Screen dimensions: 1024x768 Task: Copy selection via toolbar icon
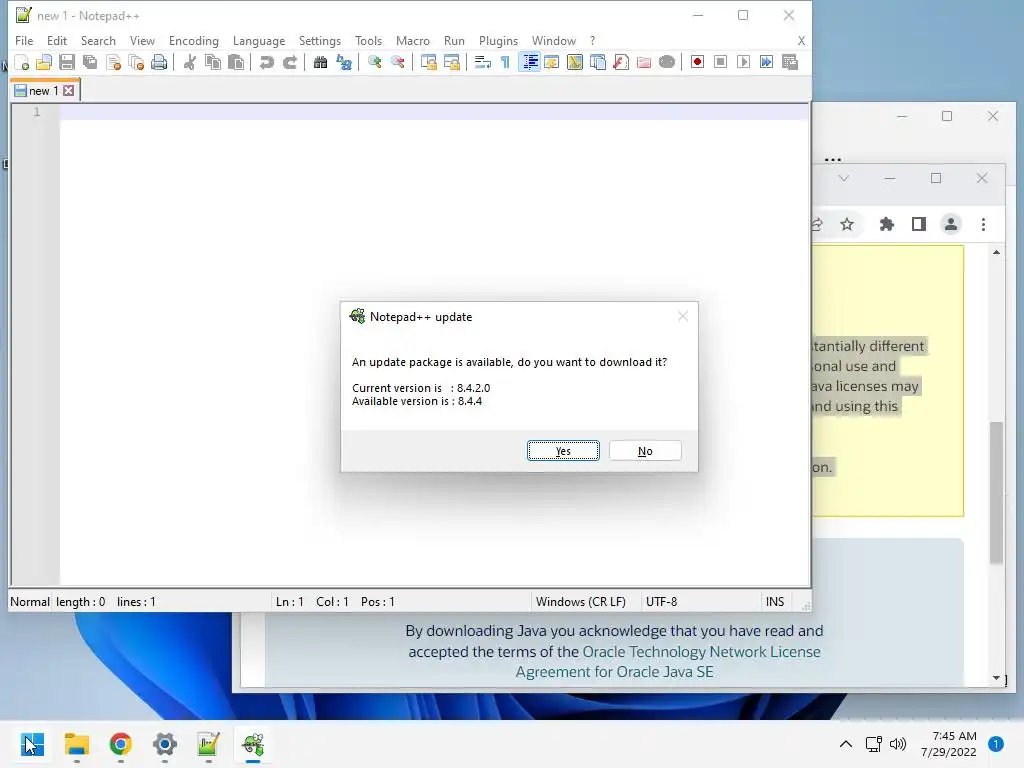pos(213,62)
